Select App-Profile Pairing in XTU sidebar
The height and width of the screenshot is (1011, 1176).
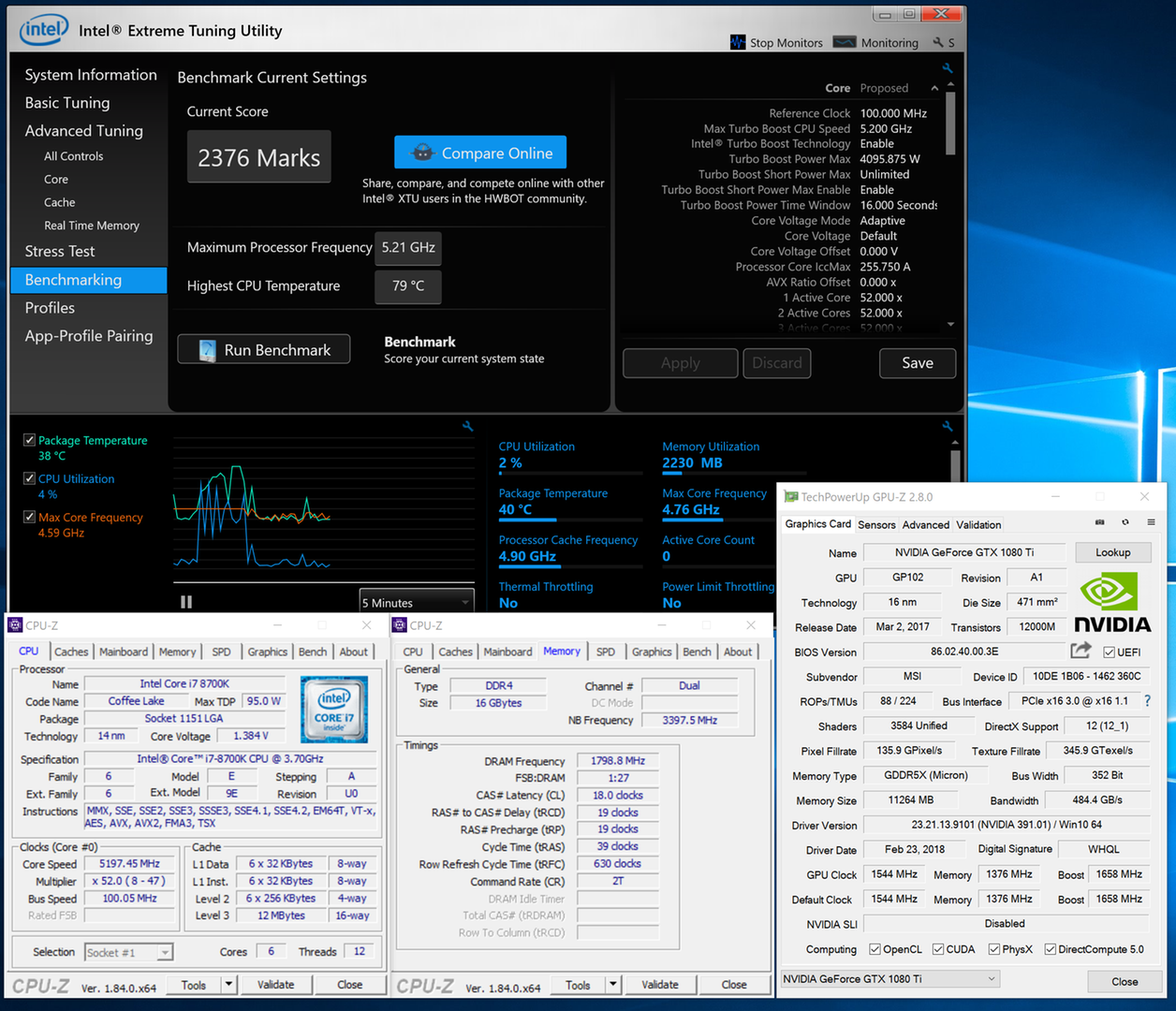[89, 335]
